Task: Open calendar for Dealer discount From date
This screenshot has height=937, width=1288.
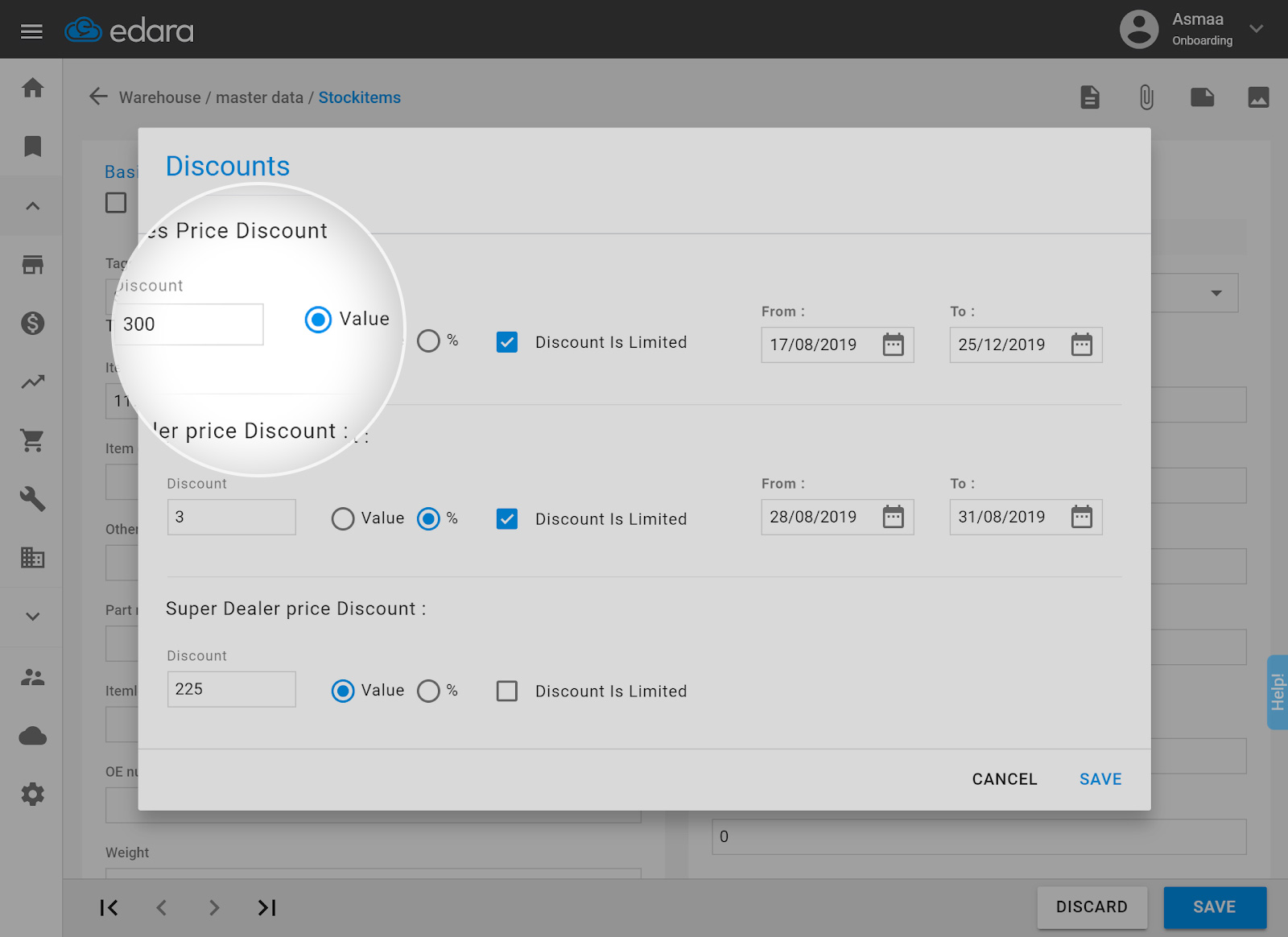Action: click(x=893, y=517)
